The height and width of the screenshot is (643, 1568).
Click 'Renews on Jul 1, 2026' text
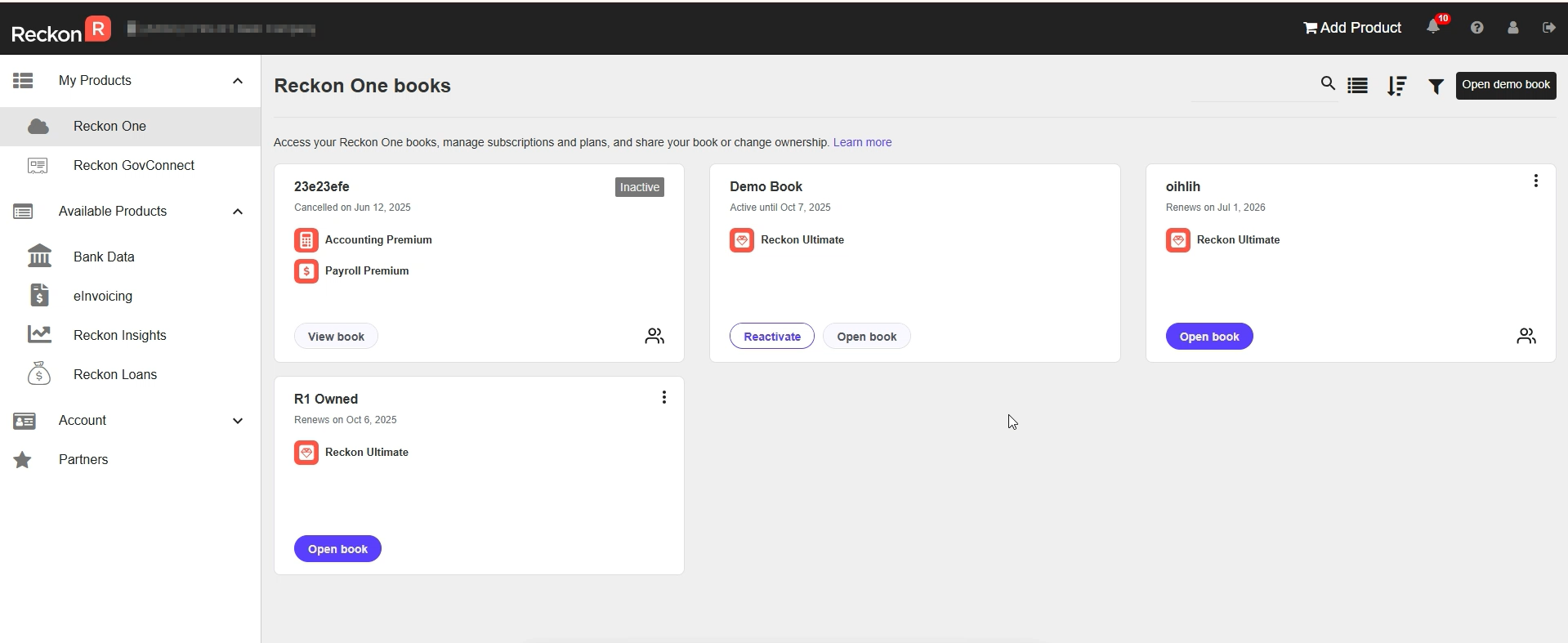coord(1215,208)
